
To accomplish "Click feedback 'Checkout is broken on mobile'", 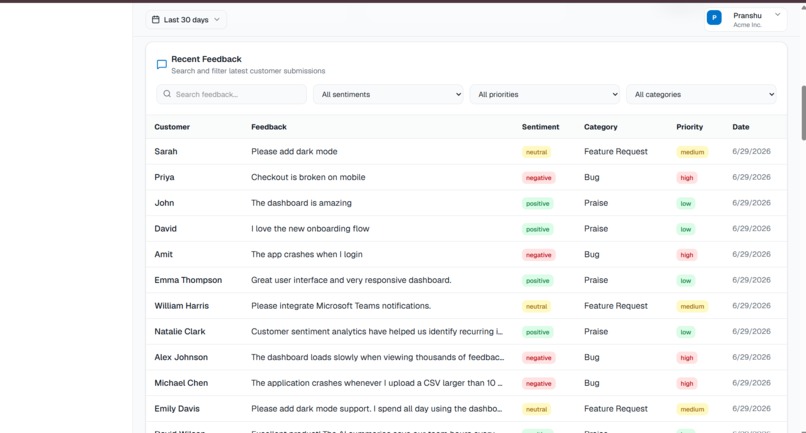I will 308,177.
